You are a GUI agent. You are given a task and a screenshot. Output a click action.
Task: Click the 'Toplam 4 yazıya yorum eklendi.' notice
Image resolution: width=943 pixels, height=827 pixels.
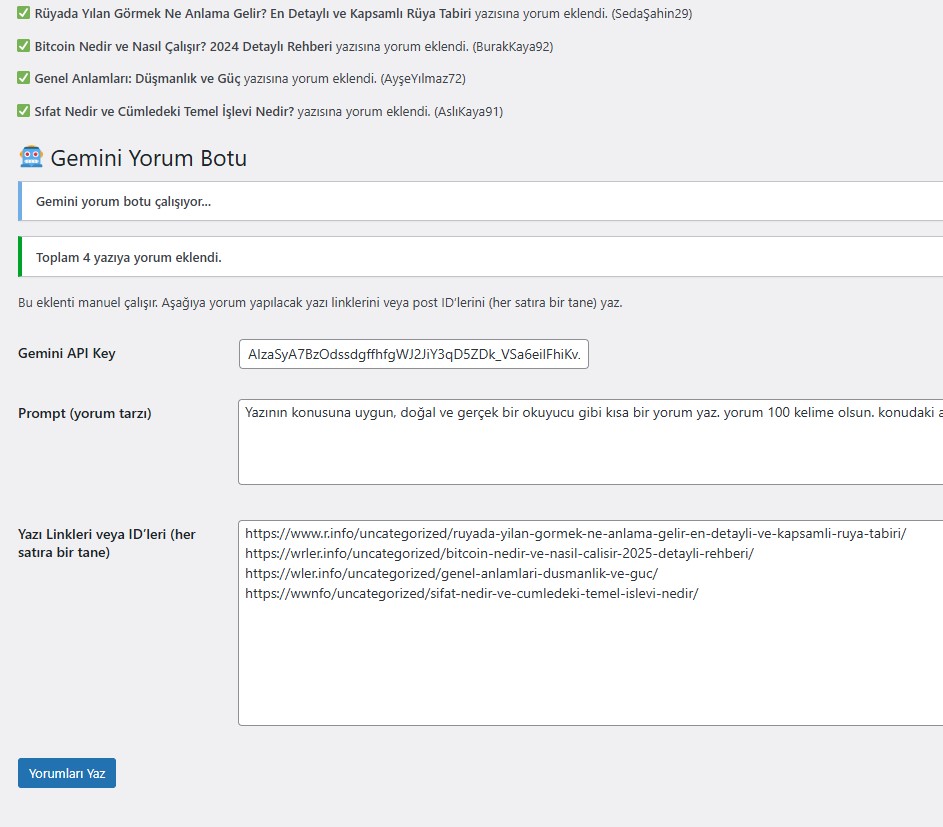coord(481,257)
